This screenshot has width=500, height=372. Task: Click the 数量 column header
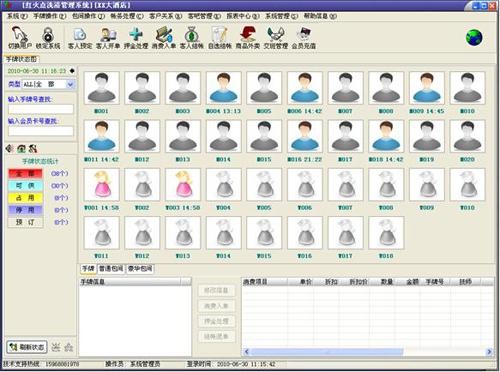point(382,282)
